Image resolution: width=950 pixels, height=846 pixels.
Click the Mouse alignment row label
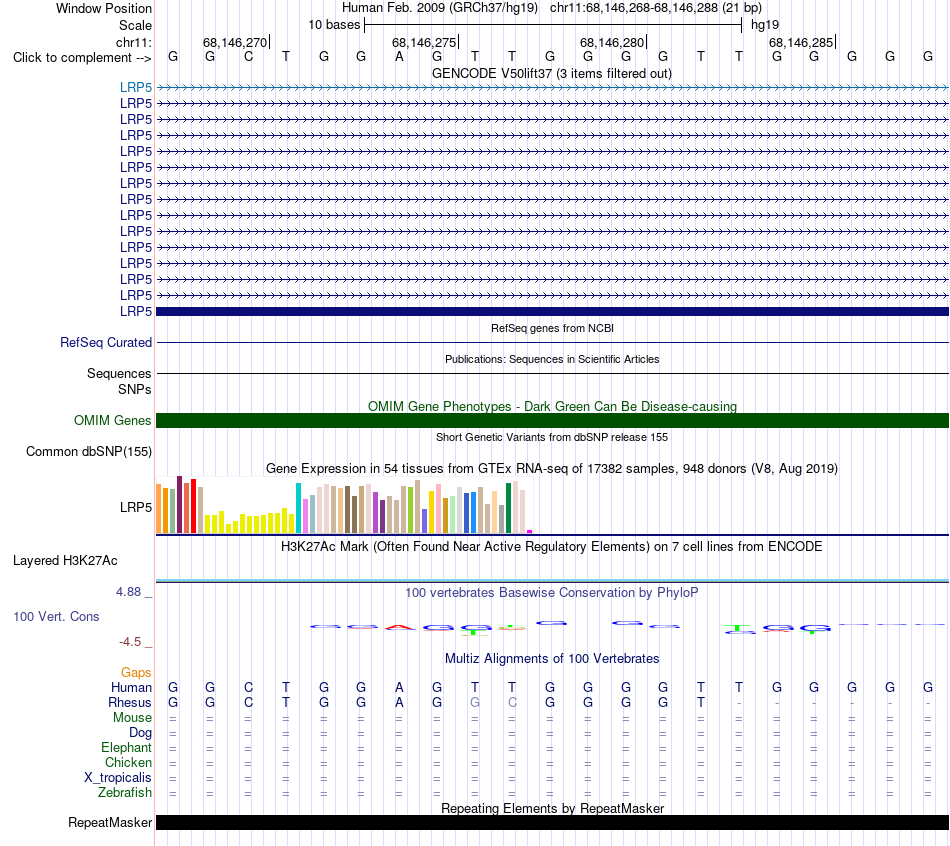[132, 718]
